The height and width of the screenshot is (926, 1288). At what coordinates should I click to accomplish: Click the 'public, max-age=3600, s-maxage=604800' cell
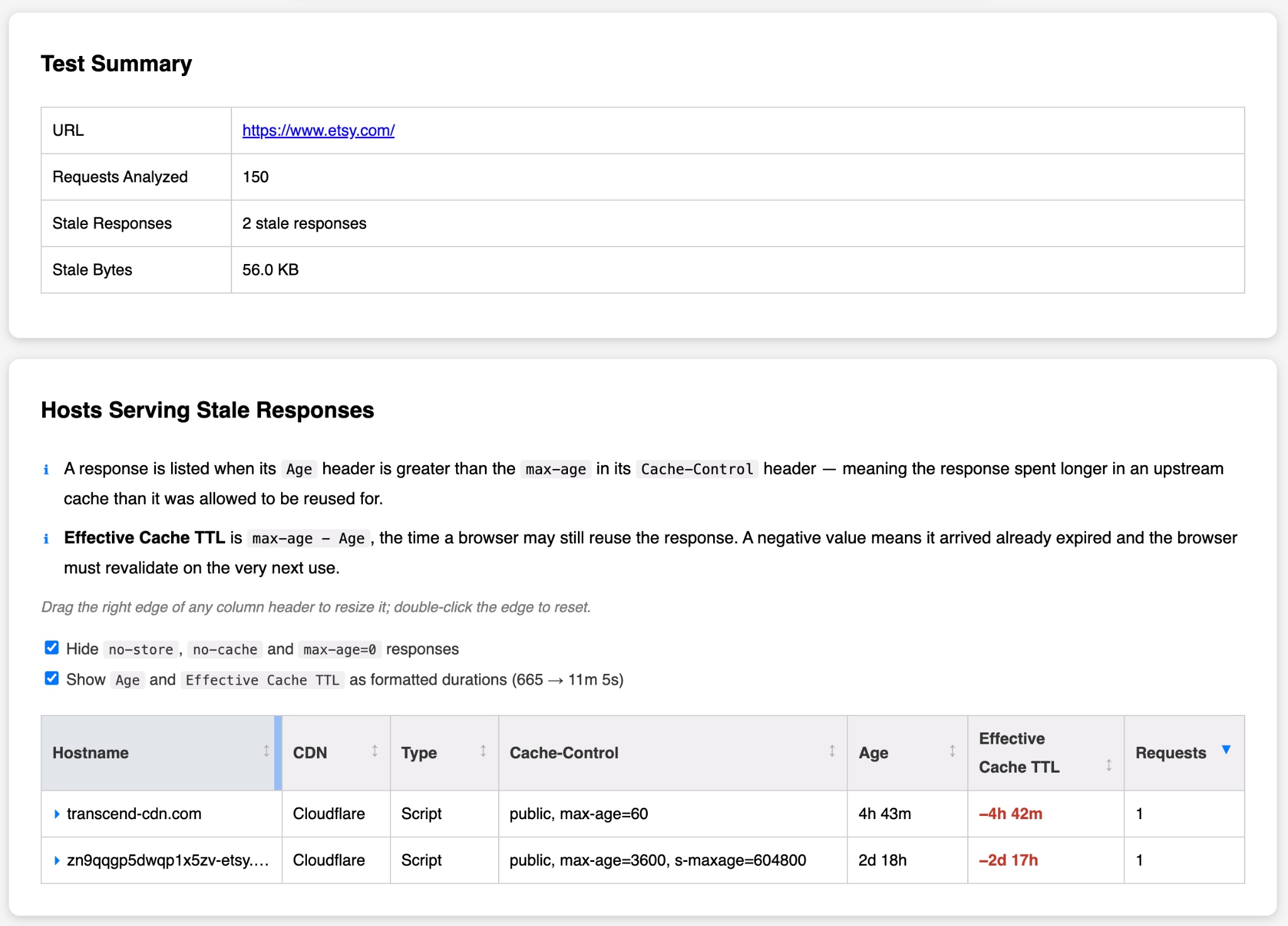[x=673, y=861]
